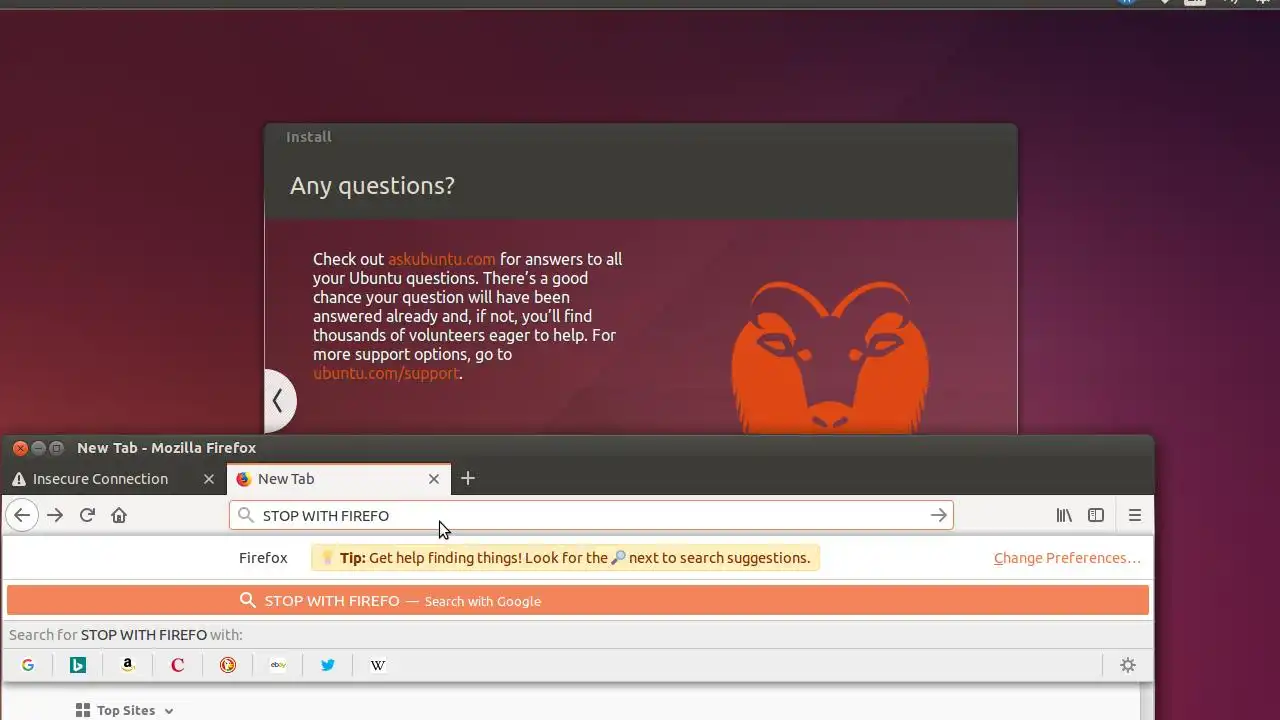Viewport: 1280px width, 720px height.
Task: Select 'STOP WITH FIREFO' Search with Google suggestion
Action: [x=578, y=600]
